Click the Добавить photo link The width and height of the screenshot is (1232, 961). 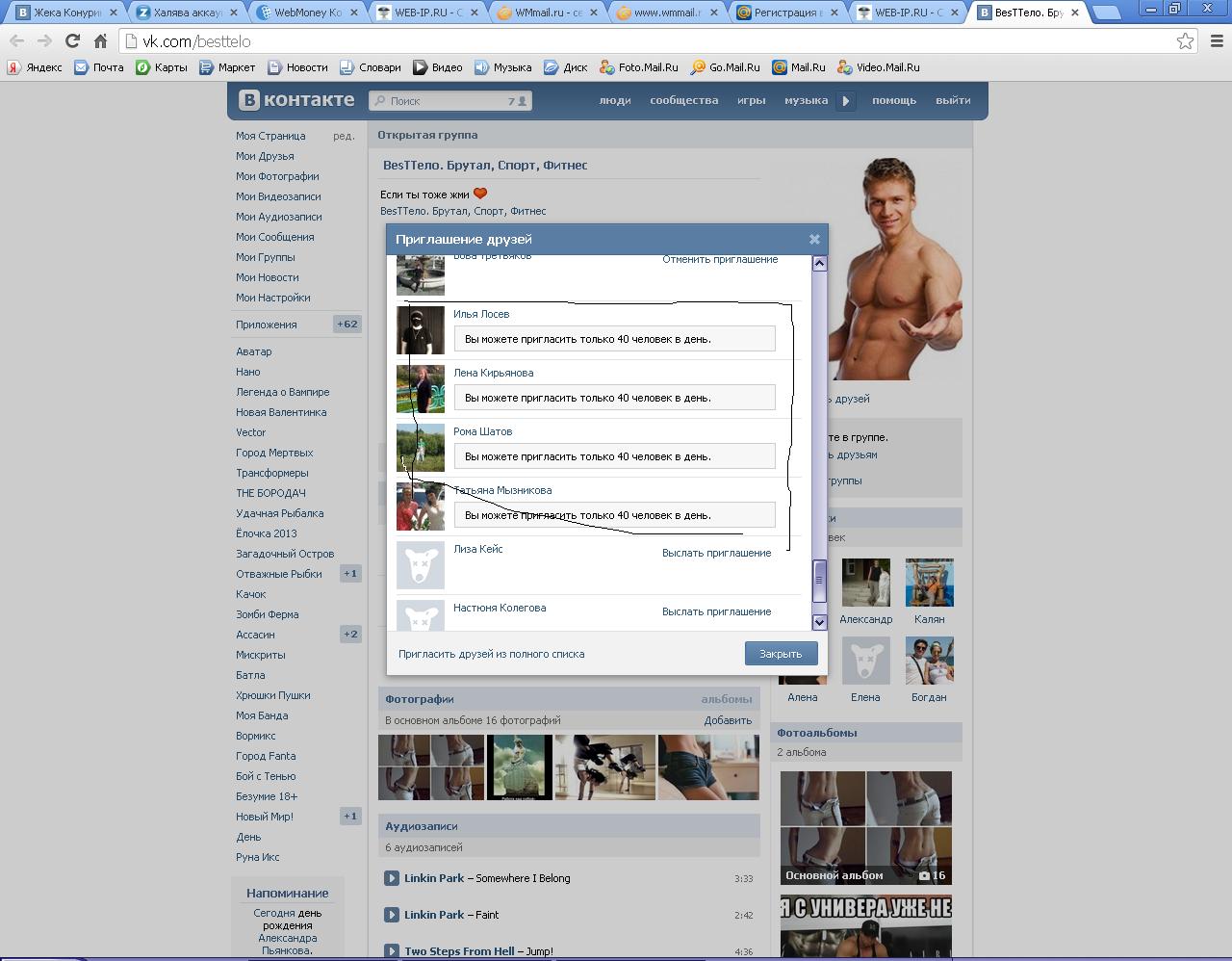(x=728, y=720)
